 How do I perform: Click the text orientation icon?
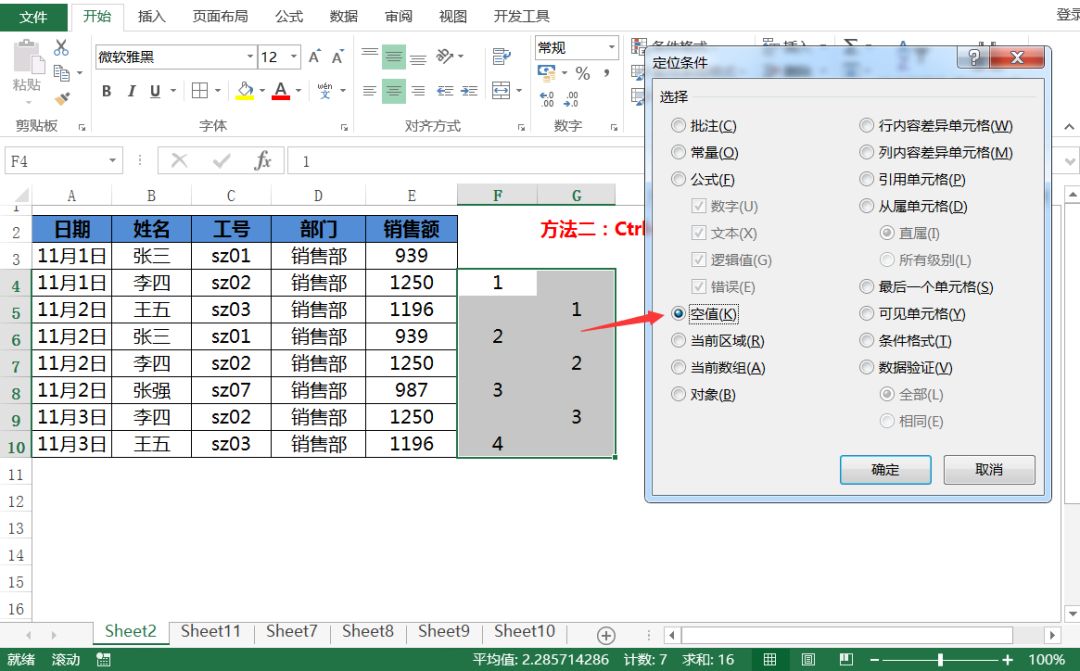(445, 56)
